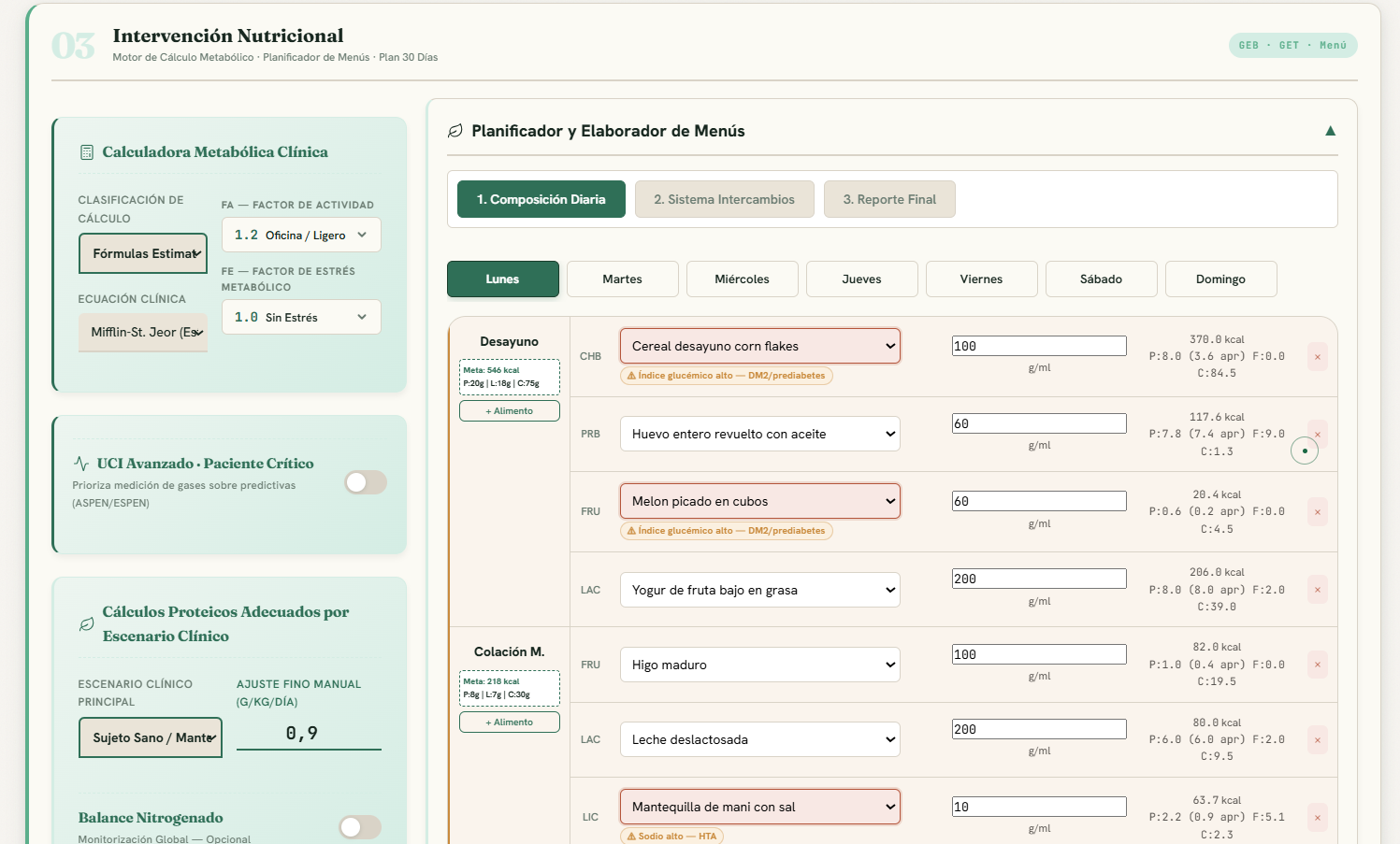This screenshot has height=844, width=1400.
Task: Remove the Huevo entero revuelto row
Action: tap(1318, 434)
